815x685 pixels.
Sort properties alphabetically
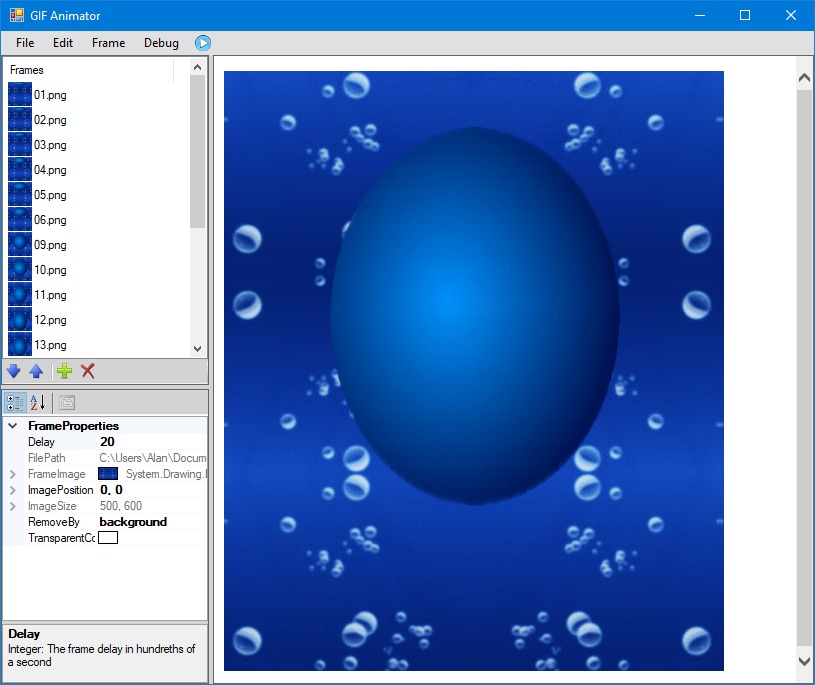(37, 403)
